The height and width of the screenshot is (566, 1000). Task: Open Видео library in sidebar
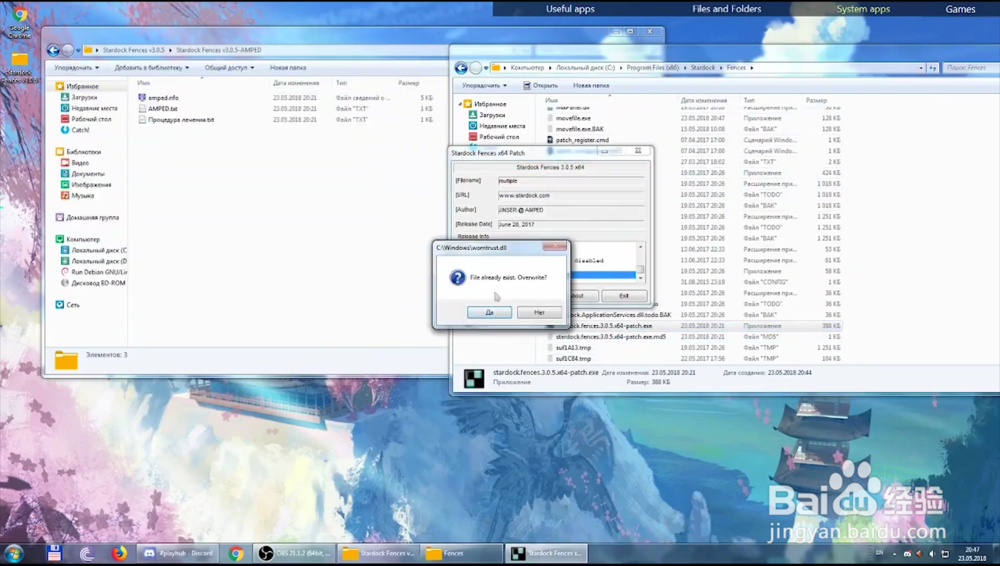(x=80, y=163)
